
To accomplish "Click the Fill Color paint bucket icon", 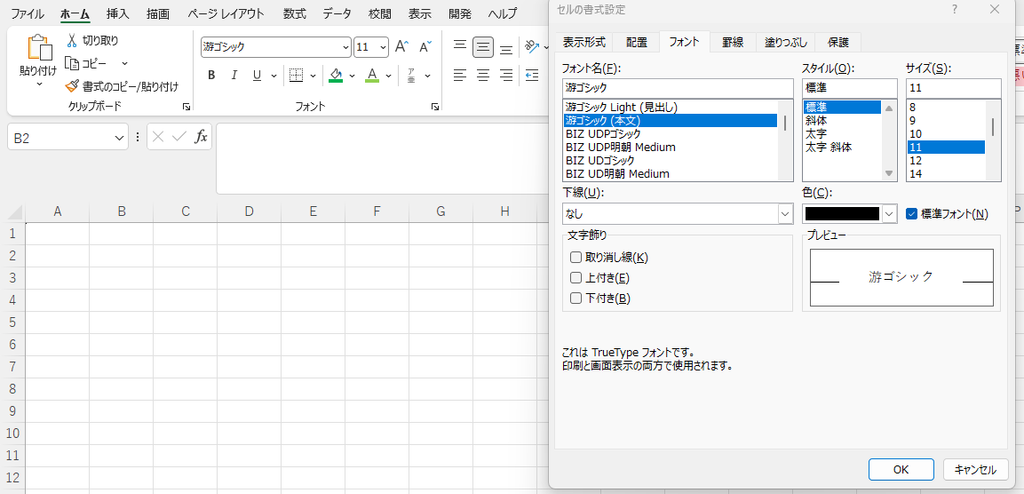I will click(336, 75).
